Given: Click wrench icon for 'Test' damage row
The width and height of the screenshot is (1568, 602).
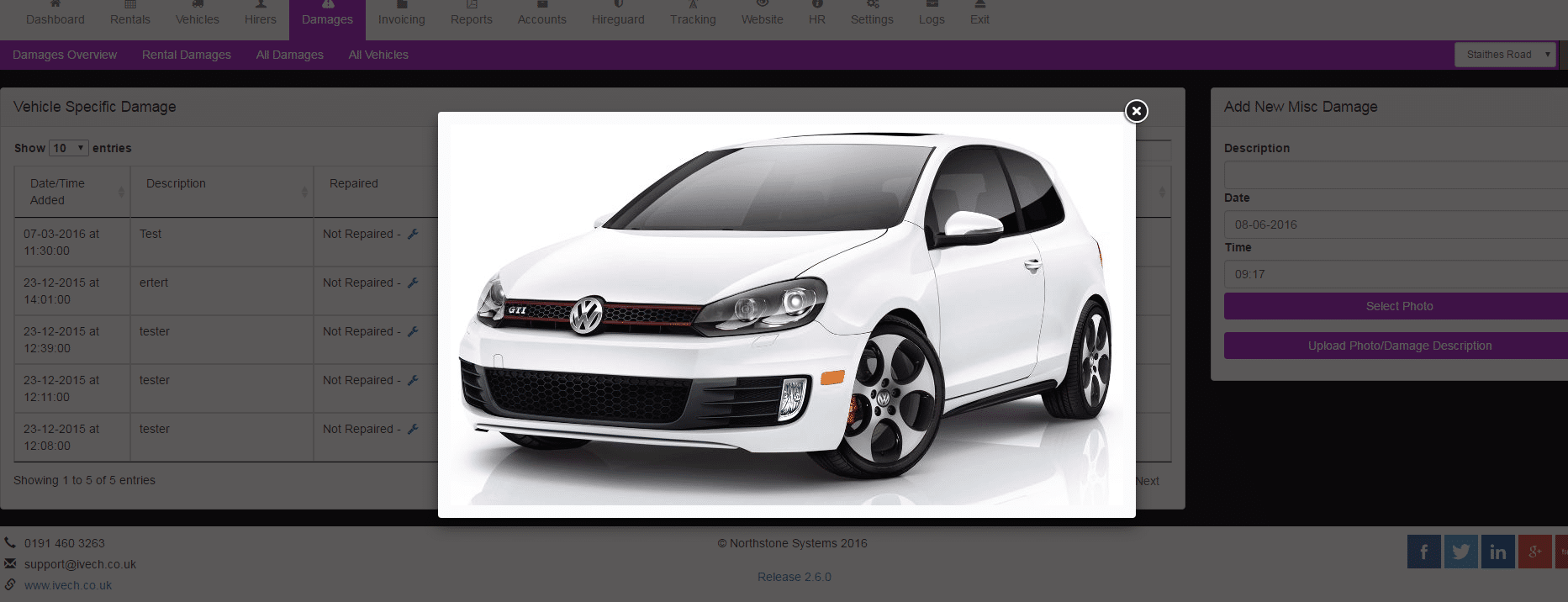Looking at the screenshot, I should pos(413,234).
